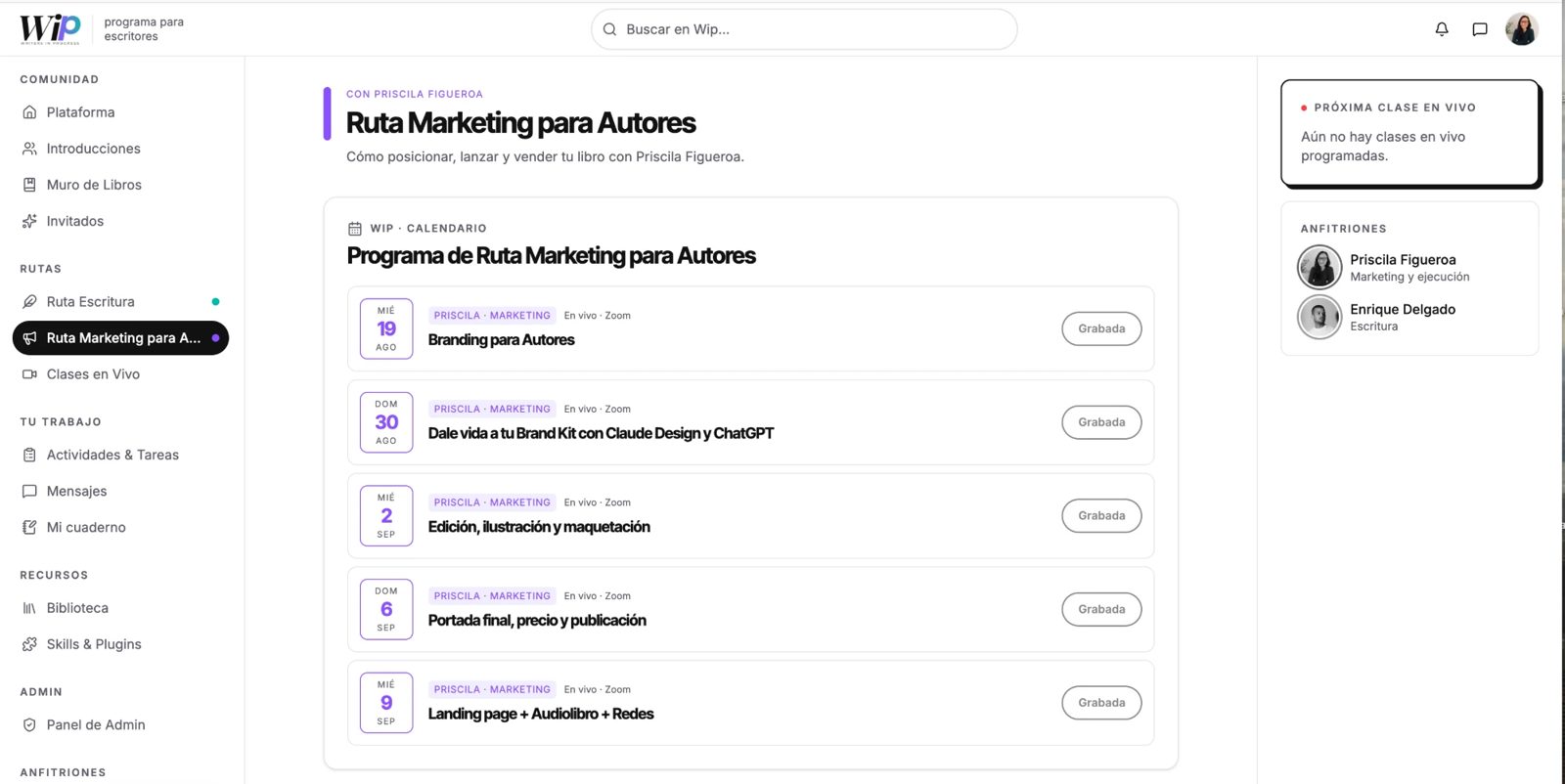
Task: Click the Clases en Vivo camera icon
Action: pos(29,374)
